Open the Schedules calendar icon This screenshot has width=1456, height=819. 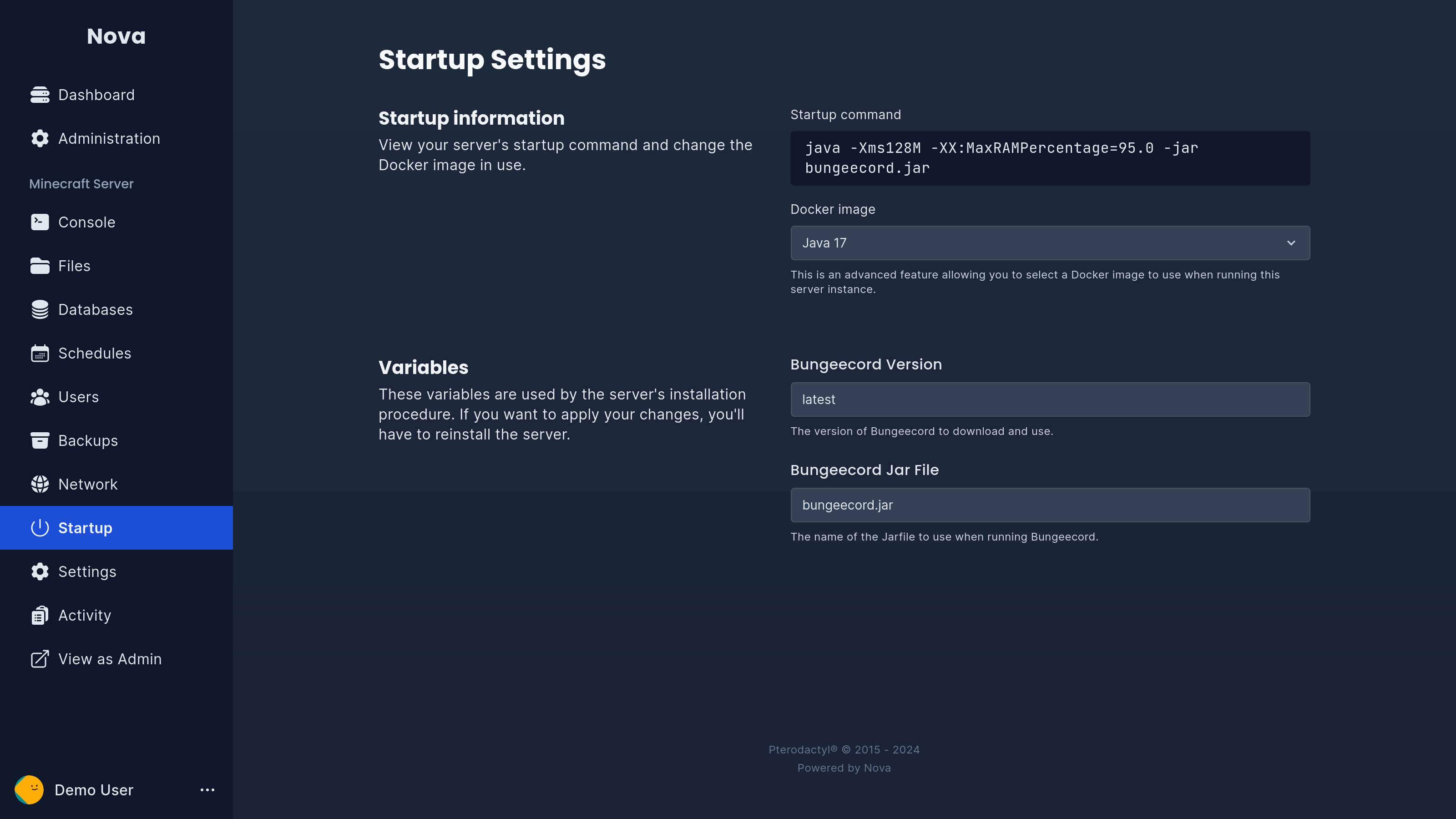click(x=40, y=353)
